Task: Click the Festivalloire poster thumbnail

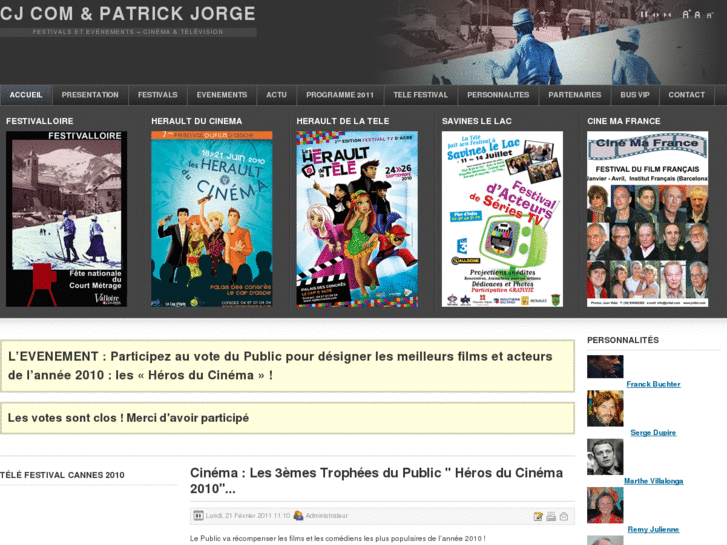Action: coord(66,219)
